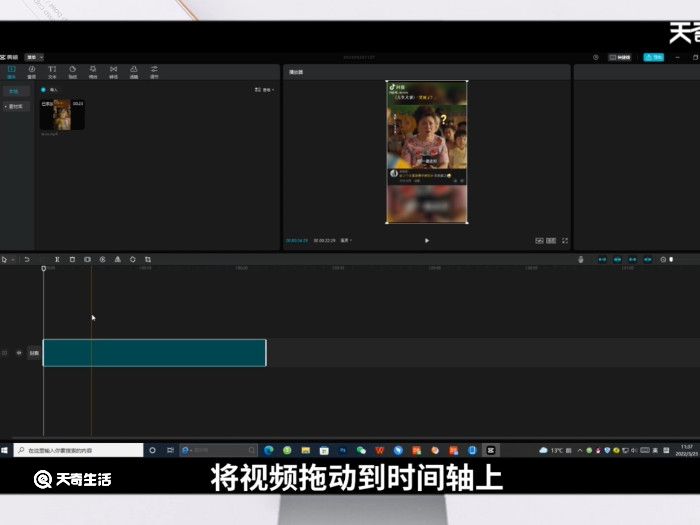Open the Transitions (转场) tab

click(113, 72)
